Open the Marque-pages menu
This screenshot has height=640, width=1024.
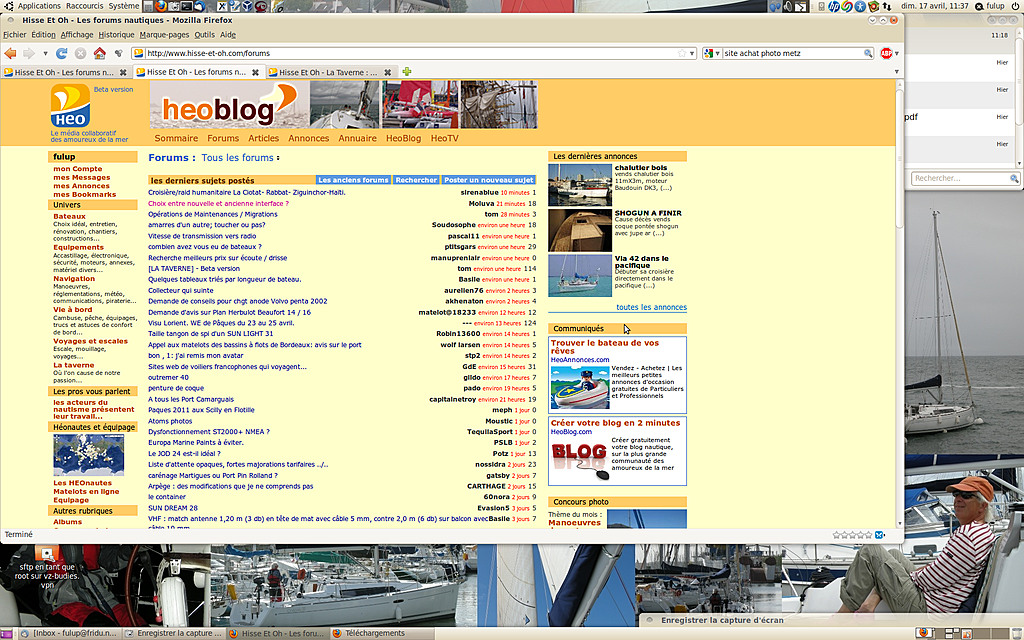click(164, 35)
